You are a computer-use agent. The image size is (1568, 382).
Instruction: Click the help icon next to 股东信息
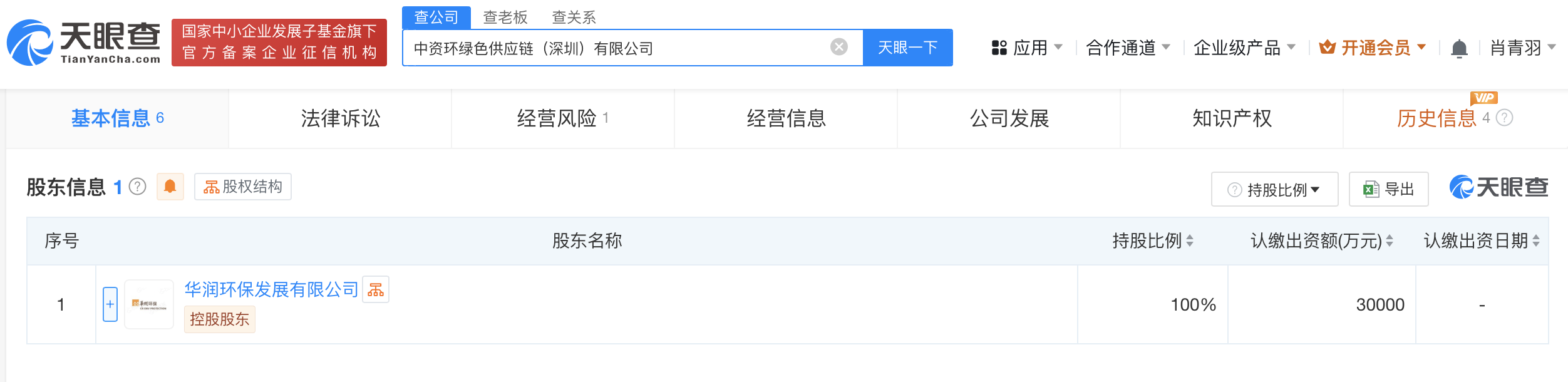[x=138, y=187]
